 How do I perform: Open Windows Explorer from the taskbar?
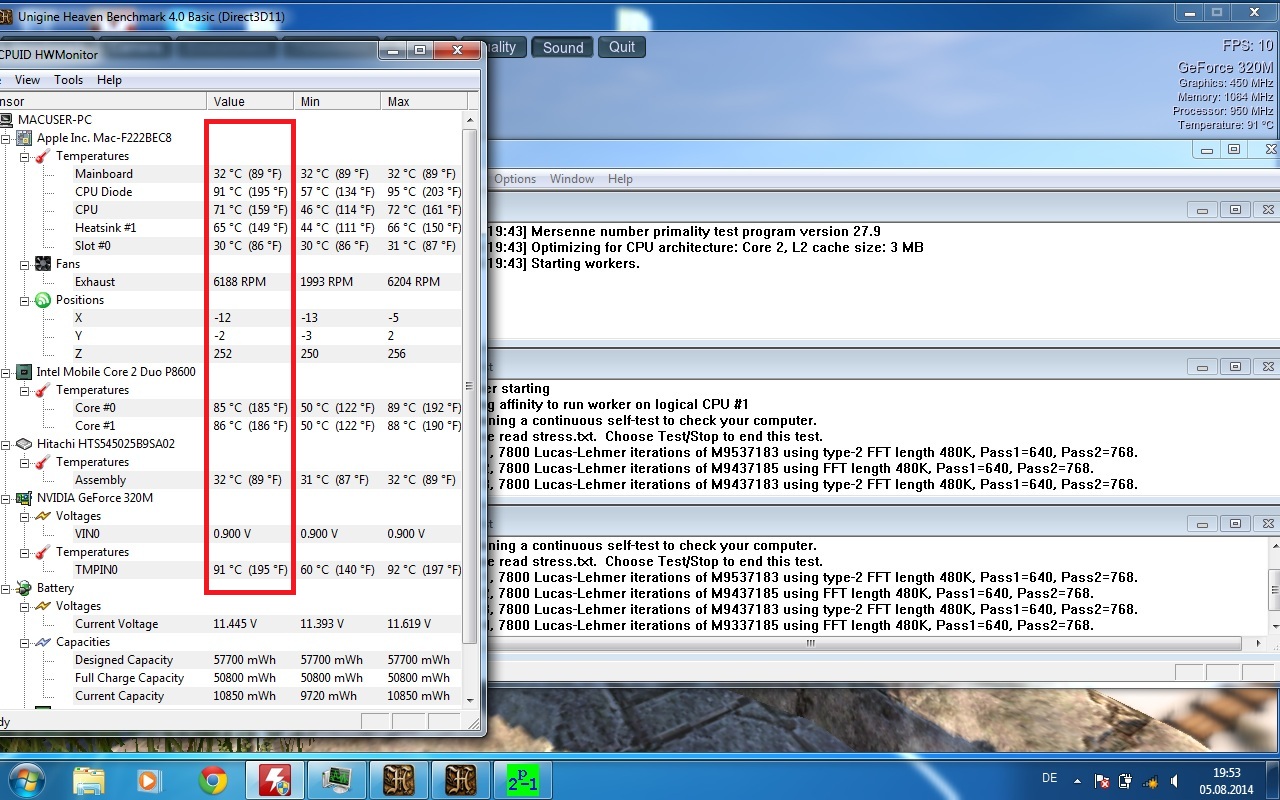pyautogui.click(x=89, y=780)
